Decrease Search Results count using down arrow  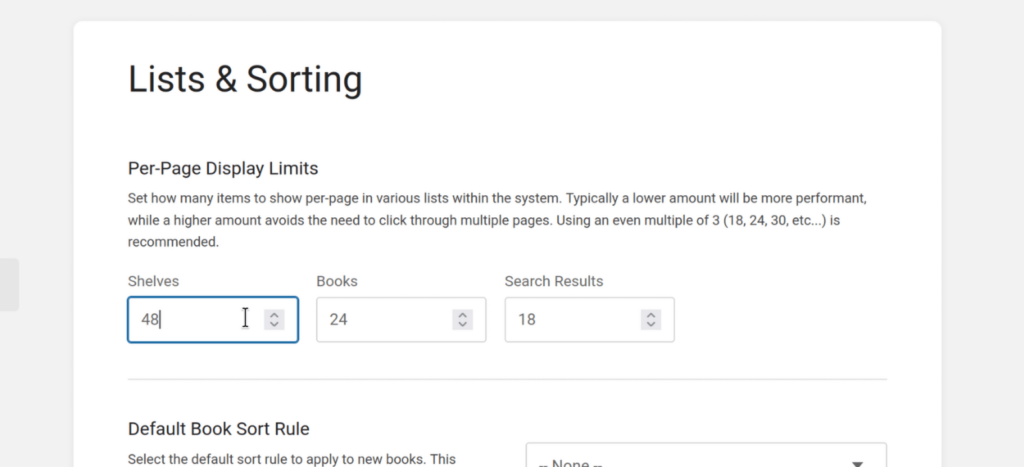click(x=651, y=325)
